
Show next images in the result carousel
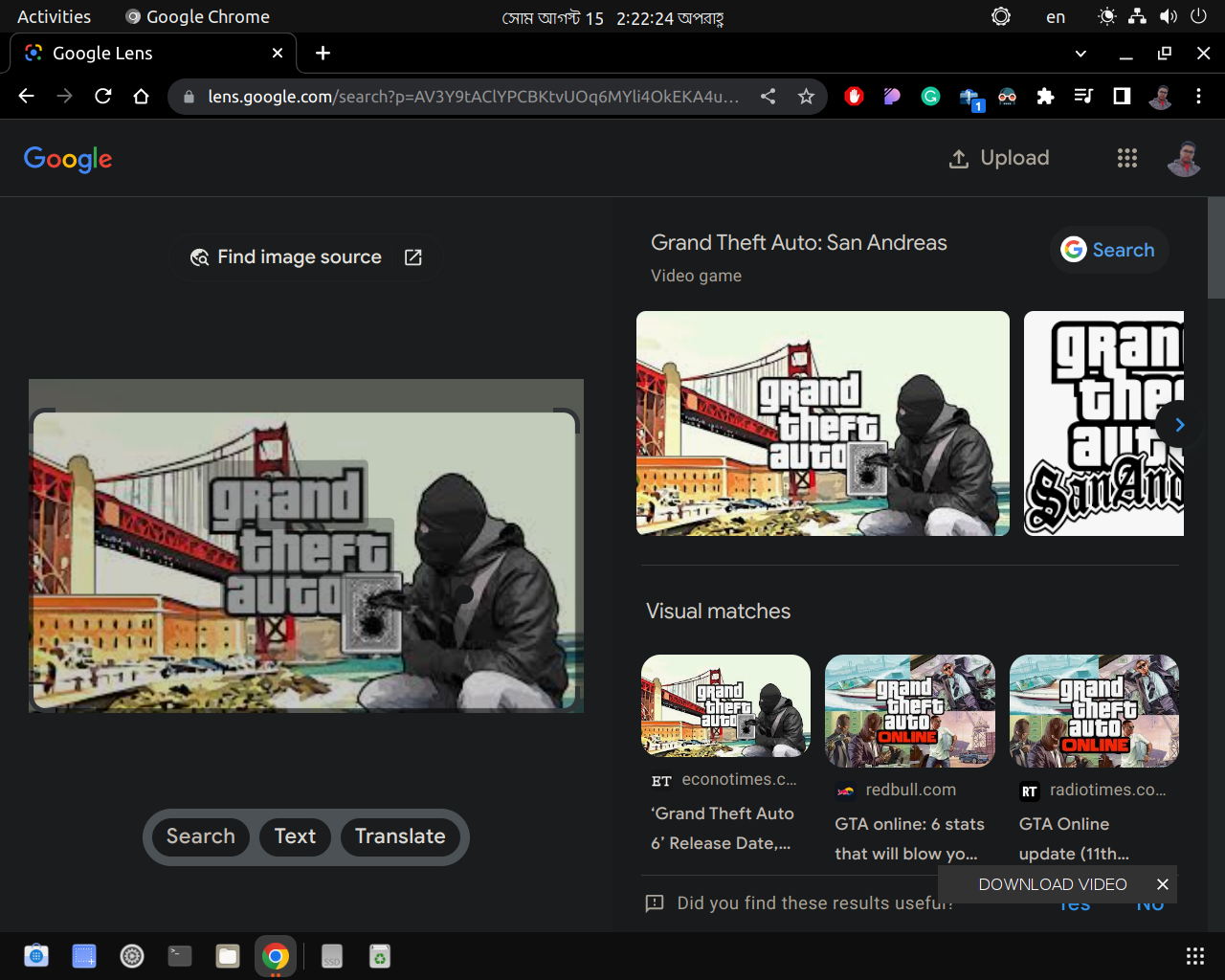[x=1179, y=425]
